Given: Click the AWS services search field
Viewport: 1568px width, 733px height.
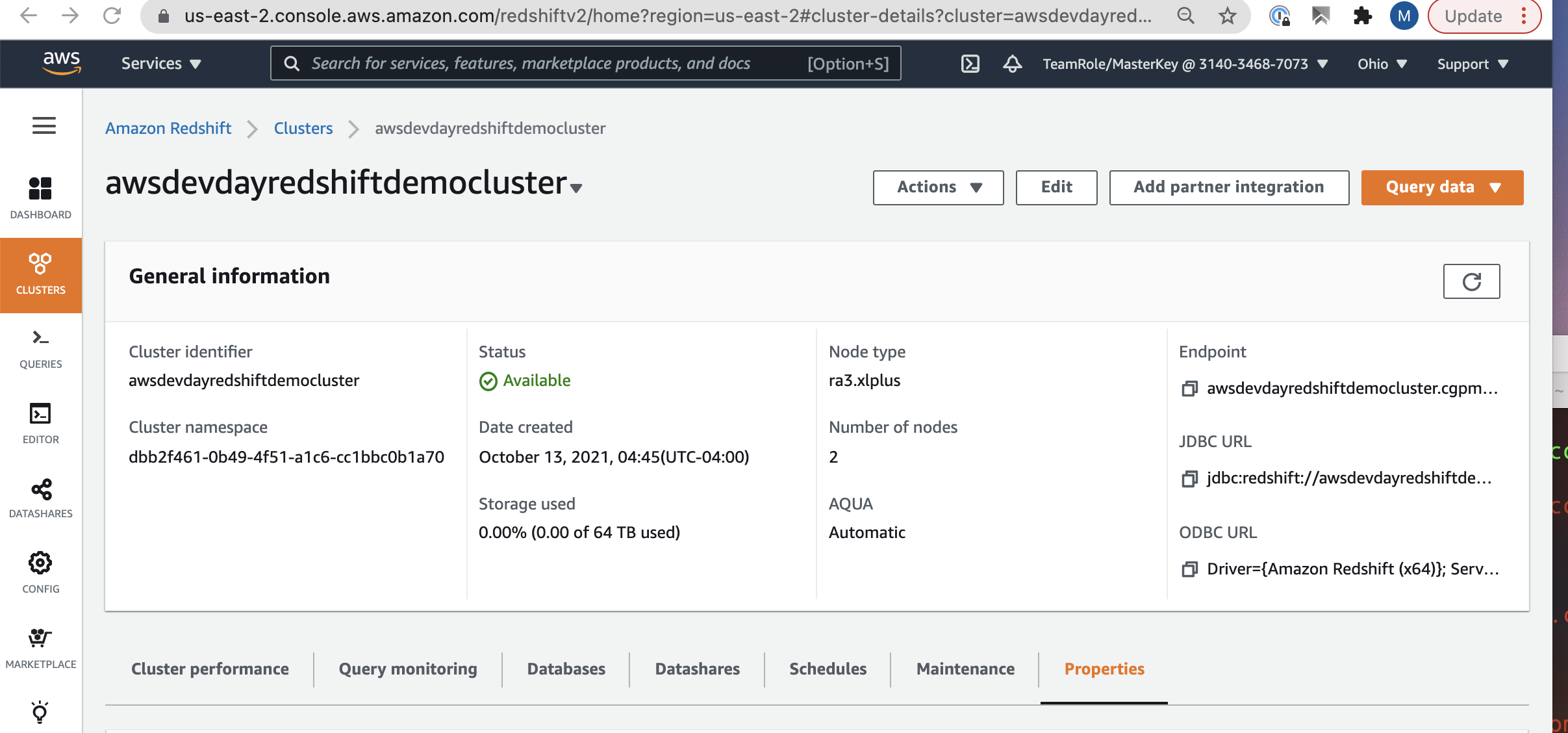Looking at the screenshot, I should 585,64.
